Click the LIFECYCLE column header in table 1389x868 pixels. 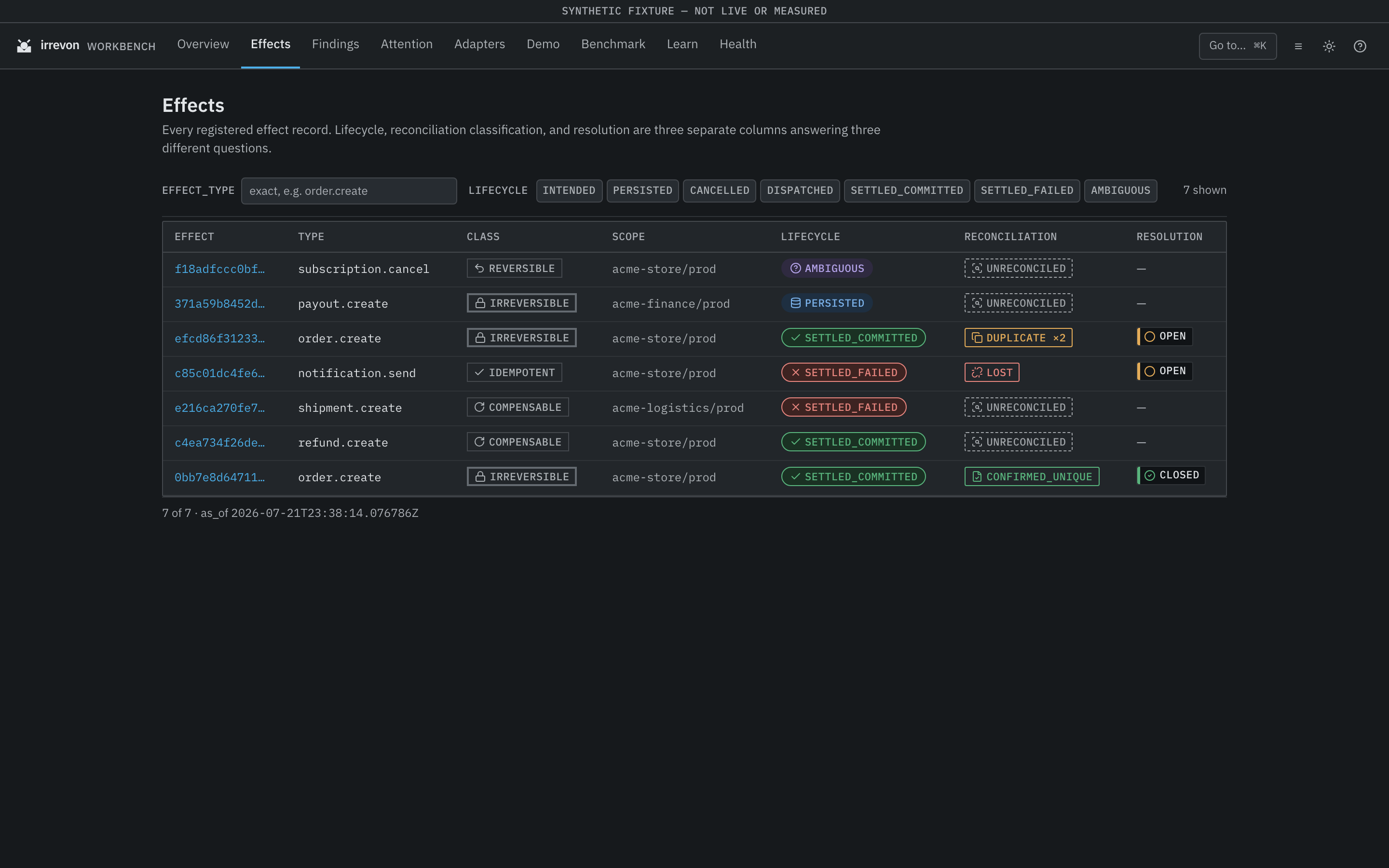click(x=810, y=236)
